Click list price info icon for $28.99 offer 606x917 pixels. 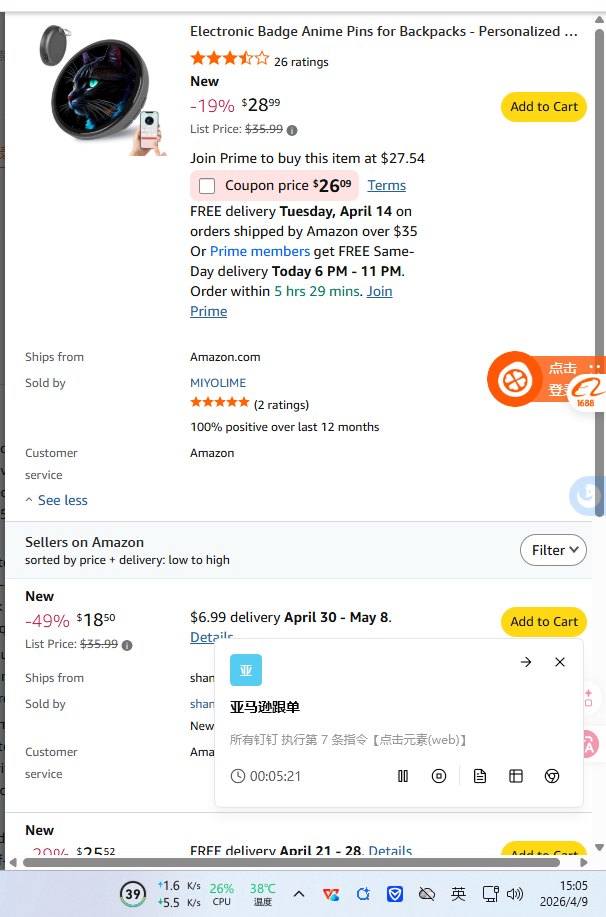tap(292, 130)
